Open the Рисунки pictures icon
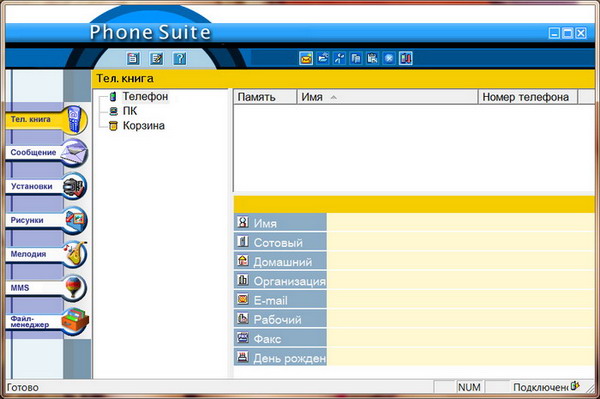The image size is (600, 399). click(x=75, y=220)
